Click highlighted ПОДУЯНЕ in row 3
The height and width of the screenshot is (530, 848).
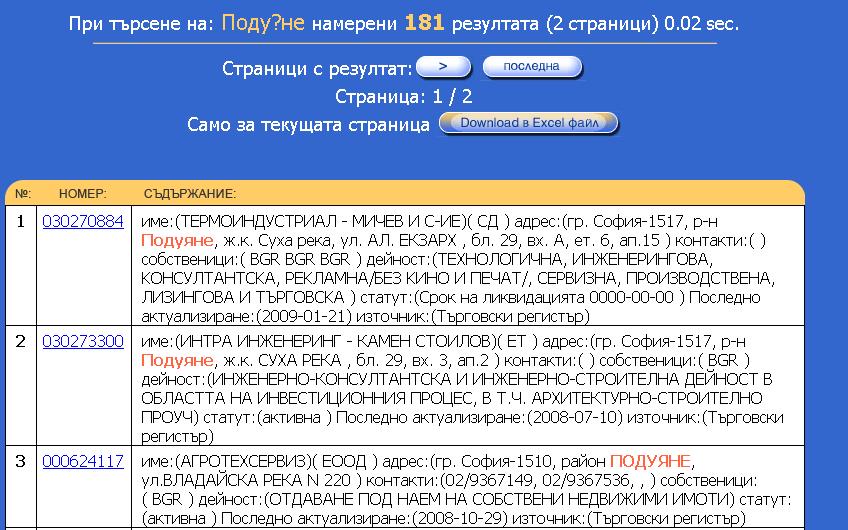(650, 461)
